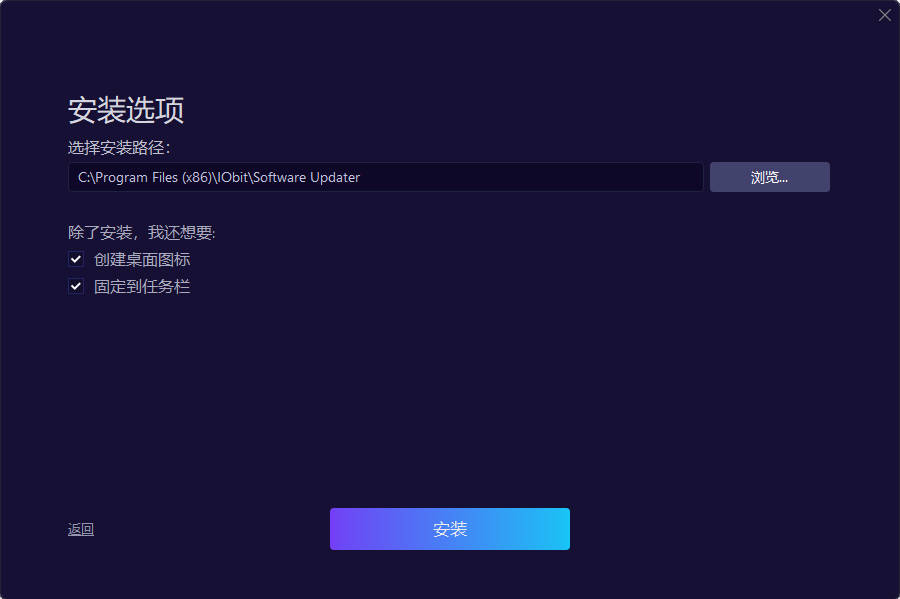900x599 pixels.
Task: Click the 除了安装，我还想要 label
Action: 141,232
